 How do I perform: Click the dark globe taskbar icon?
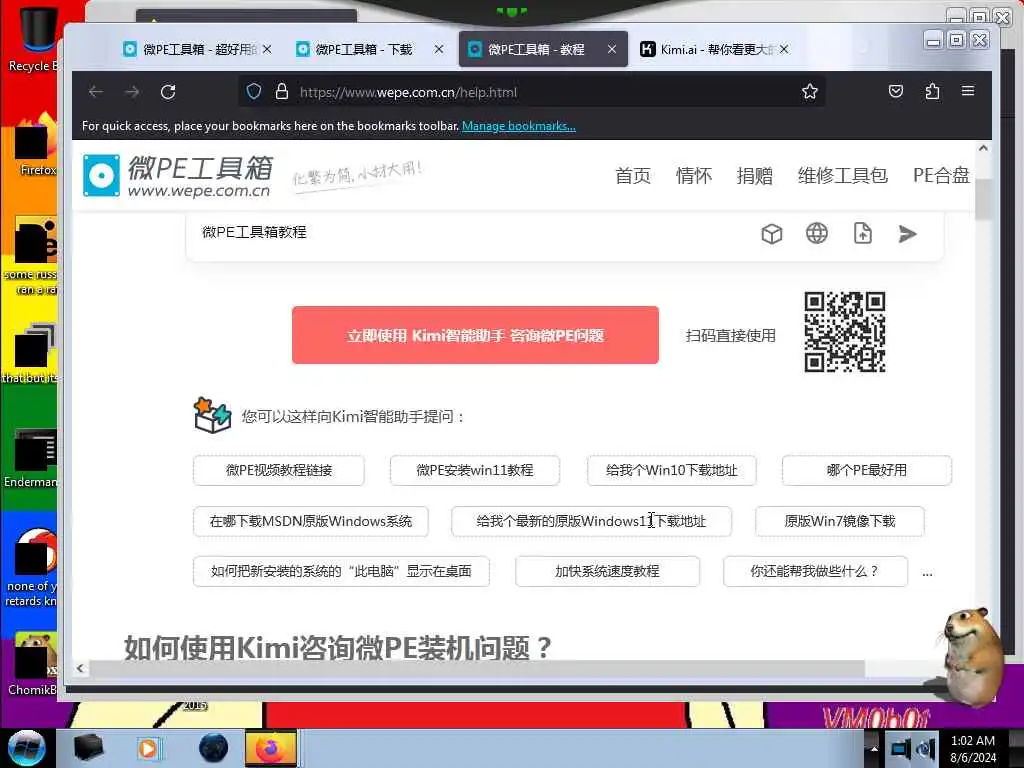coord(214,748)
